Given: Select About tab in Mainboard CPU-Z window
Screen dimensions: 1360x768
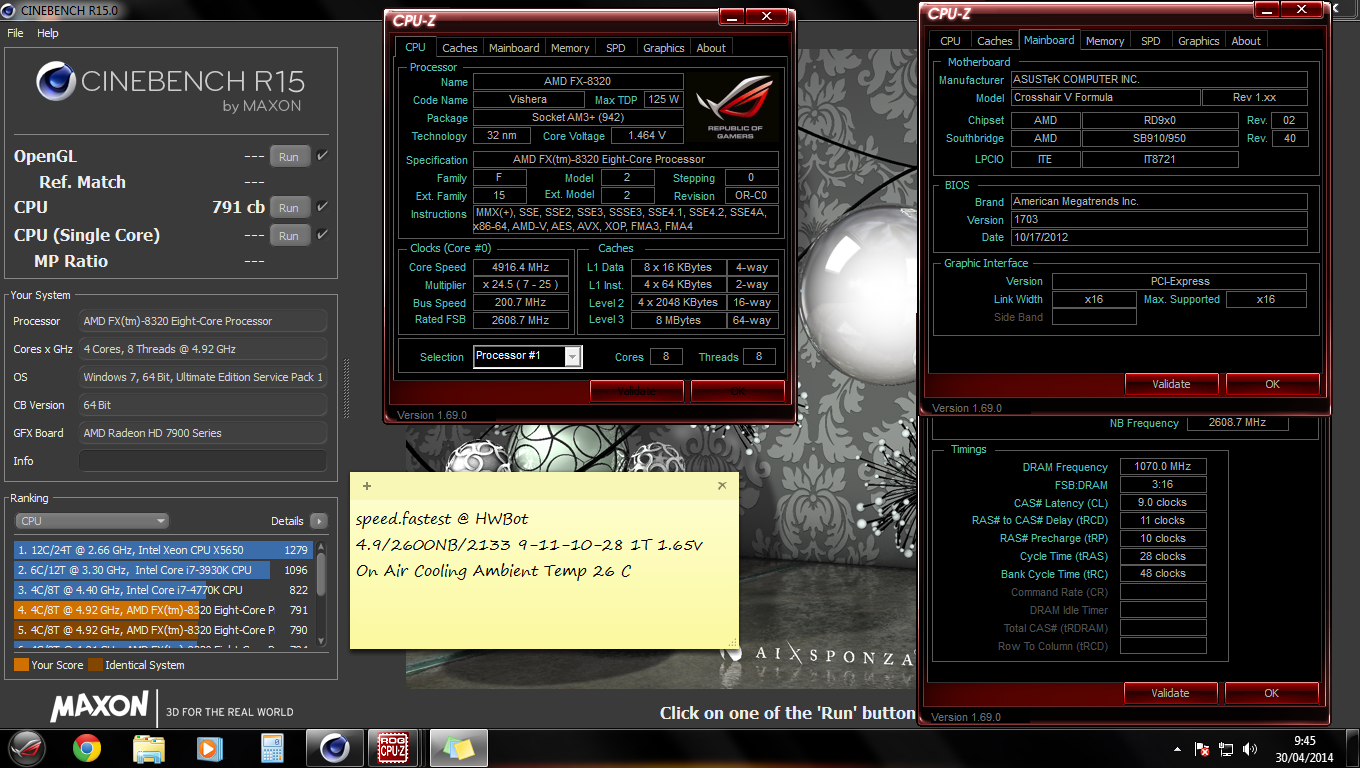Looking at the screenshot, I should (x=1246, y=41).
